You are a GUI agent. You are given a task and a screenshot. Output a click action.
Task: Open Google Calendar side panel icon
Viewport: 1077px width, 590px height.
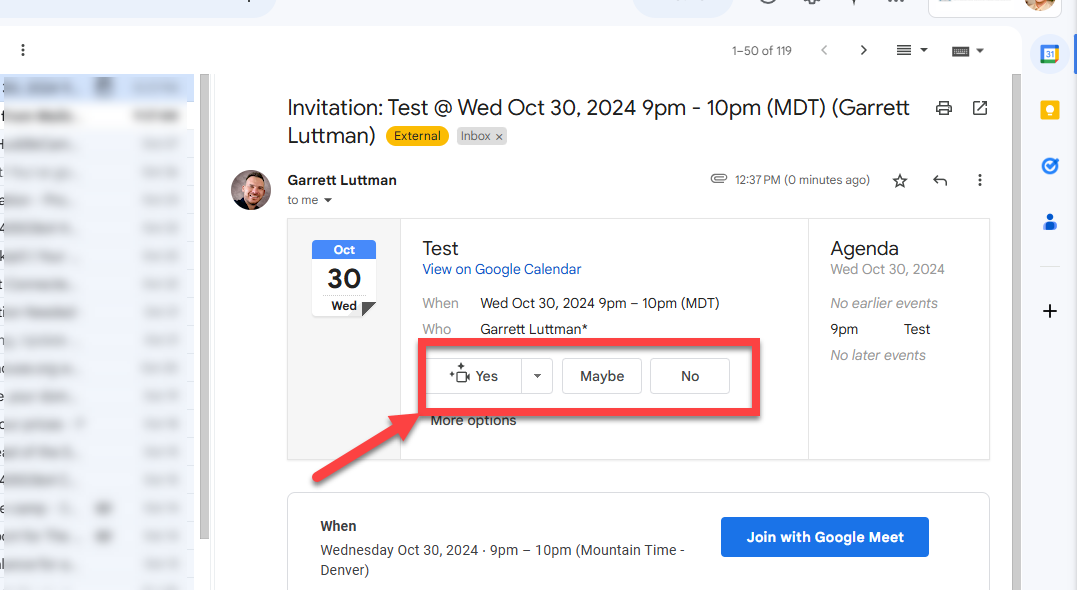pyautogui.click(x=1050, y=54)
